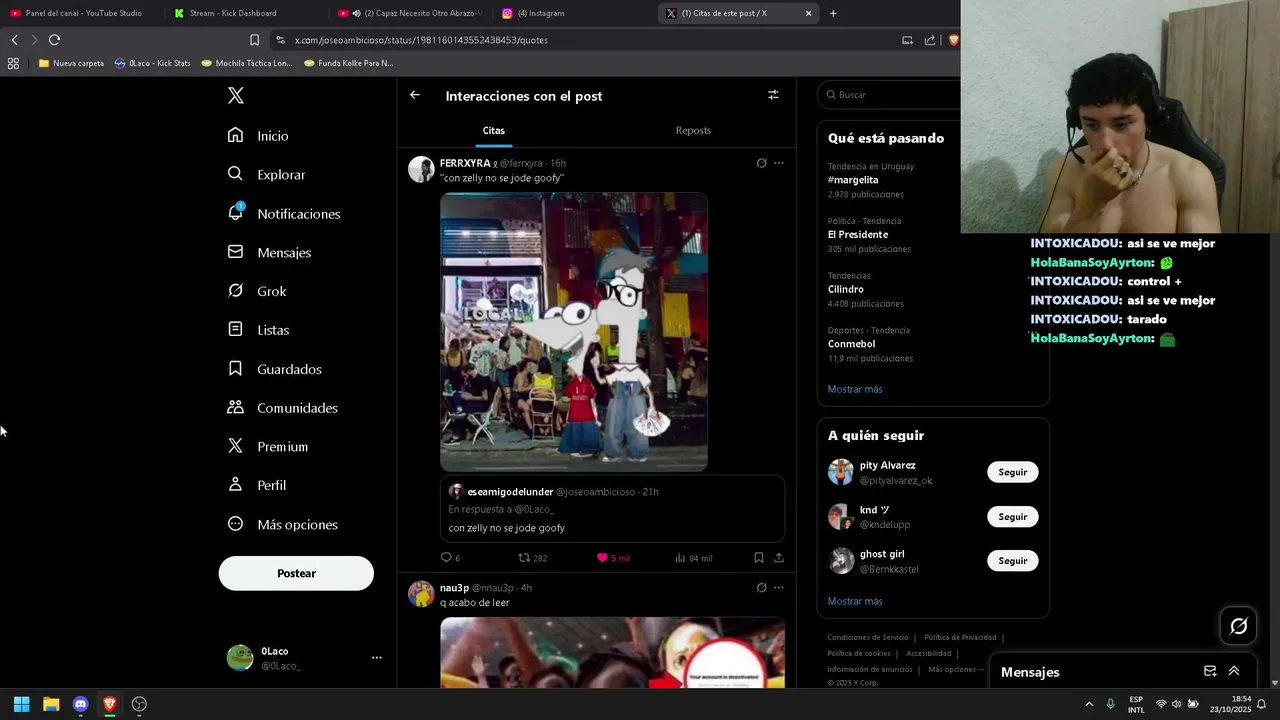
Task: Open Windows Start menu
Action: (21, 704)
